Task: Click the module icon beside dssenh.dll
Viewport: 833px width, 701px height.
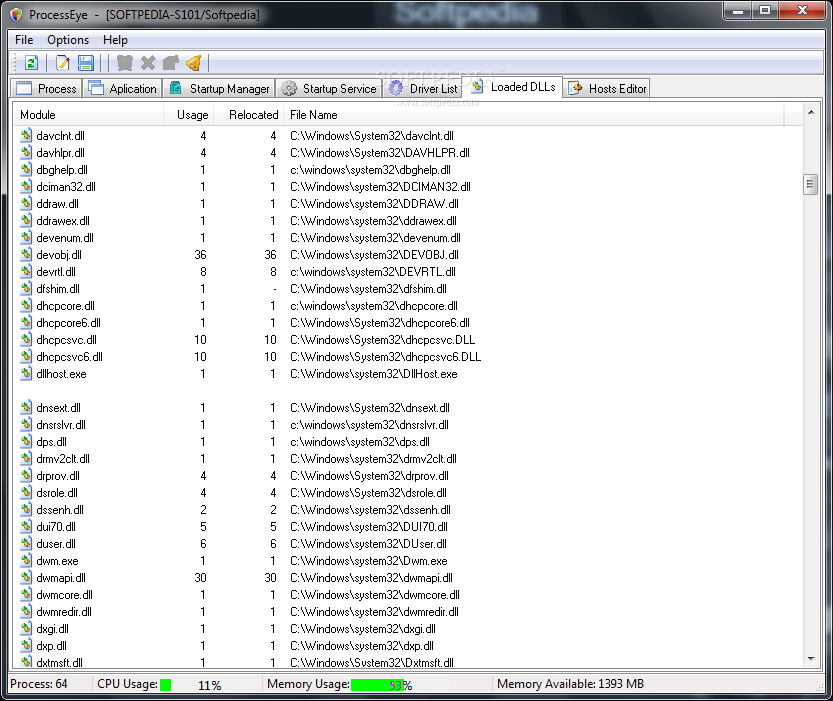Action: [26, 509]
